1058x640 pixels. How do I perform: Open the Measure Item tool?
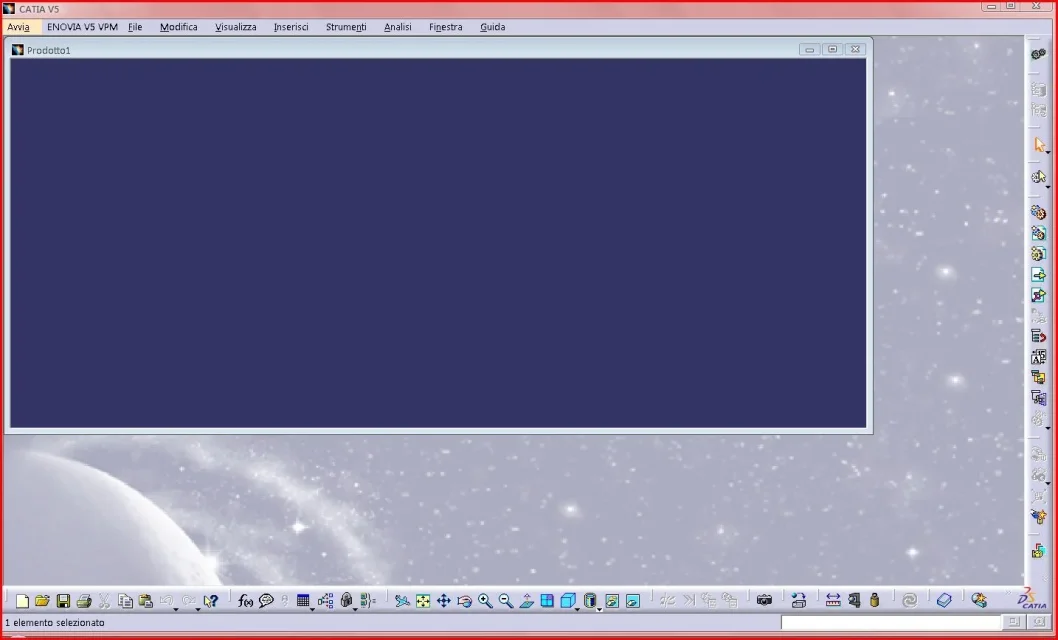[x=854, y=600]
